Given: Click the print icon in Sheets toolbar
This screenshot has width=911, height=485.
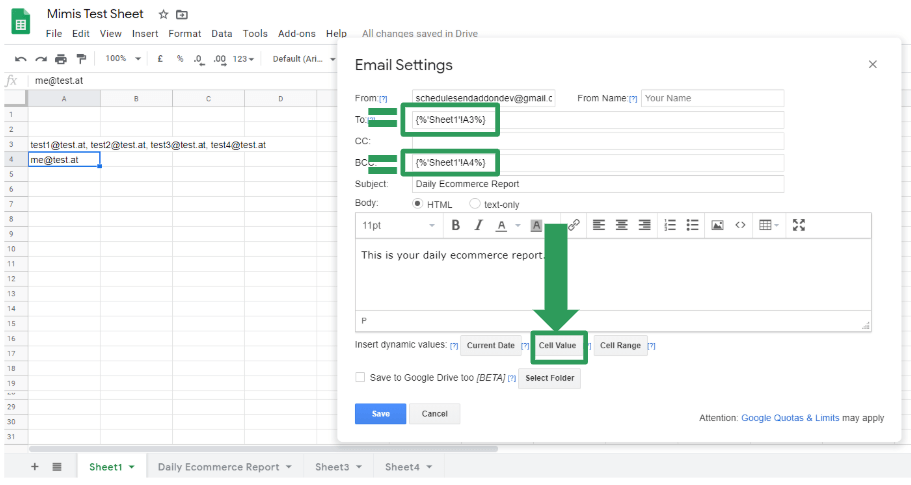Looking at the screenshot, I should pos(62,59).
